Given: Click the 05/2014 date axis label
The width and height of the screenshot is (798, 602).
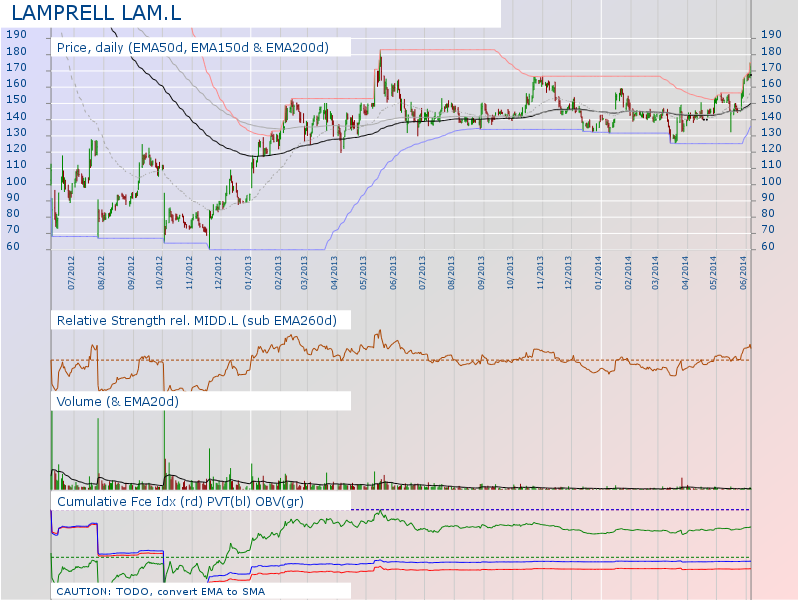Looking at the screenshot, I should tap(714, 273).
